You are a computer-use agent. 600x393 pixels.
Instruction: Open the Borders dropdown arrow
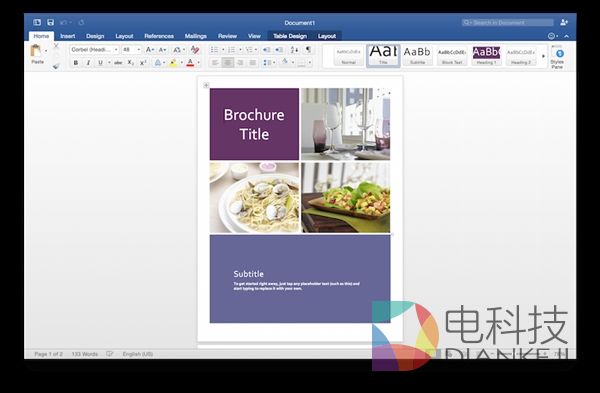coord(310,63)
